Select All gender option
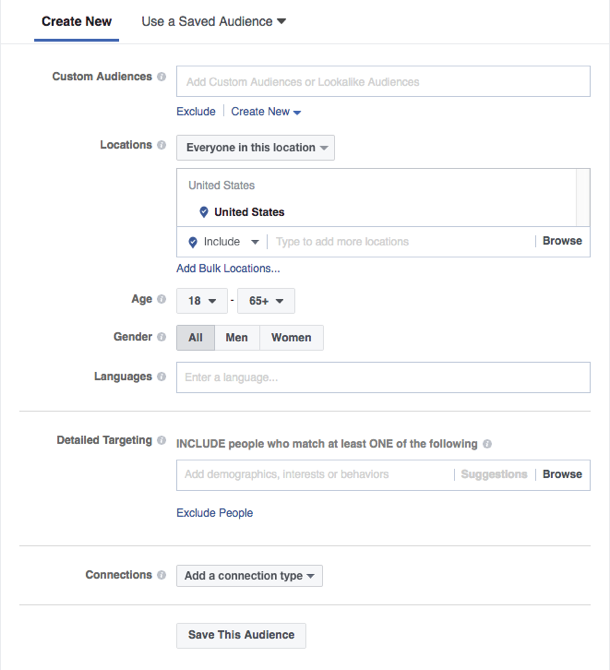Image resolution: width=610 pixels, height=670 pixels. coord(195,338)
